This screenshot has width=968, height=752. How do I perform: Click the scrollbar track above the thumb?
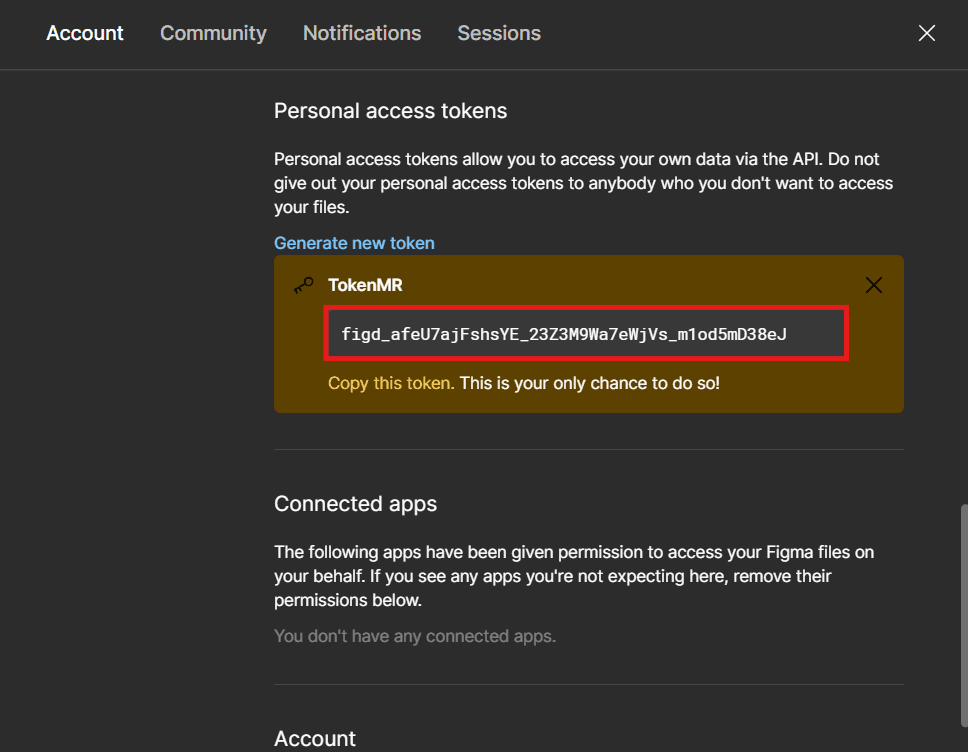(963, 300)
